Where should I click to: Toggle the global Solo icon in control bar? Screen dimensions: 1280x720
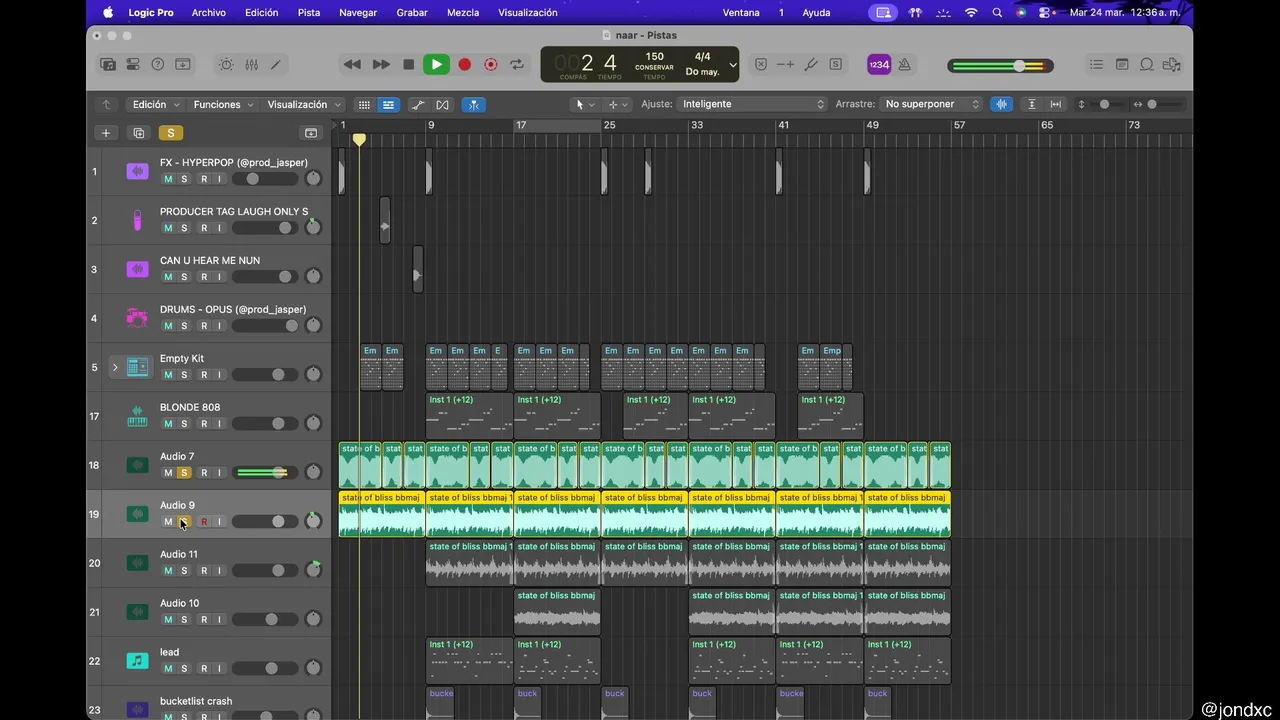835,64
